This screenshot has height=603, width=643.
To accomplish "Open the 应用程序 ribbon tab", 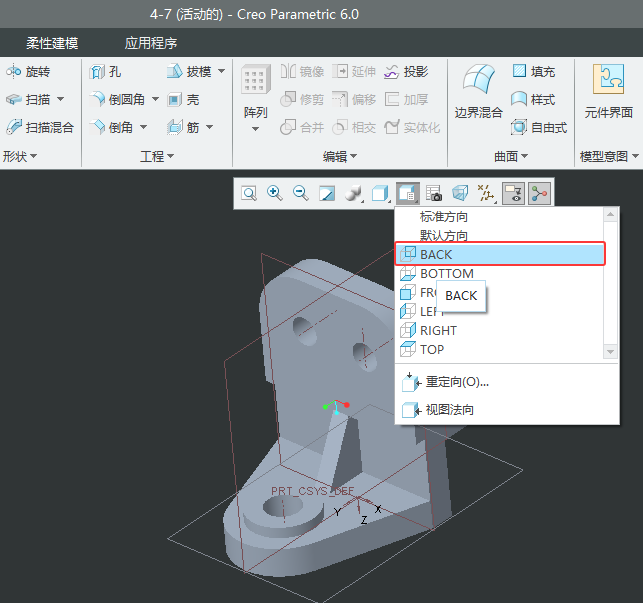I will (x=151, y=43).
